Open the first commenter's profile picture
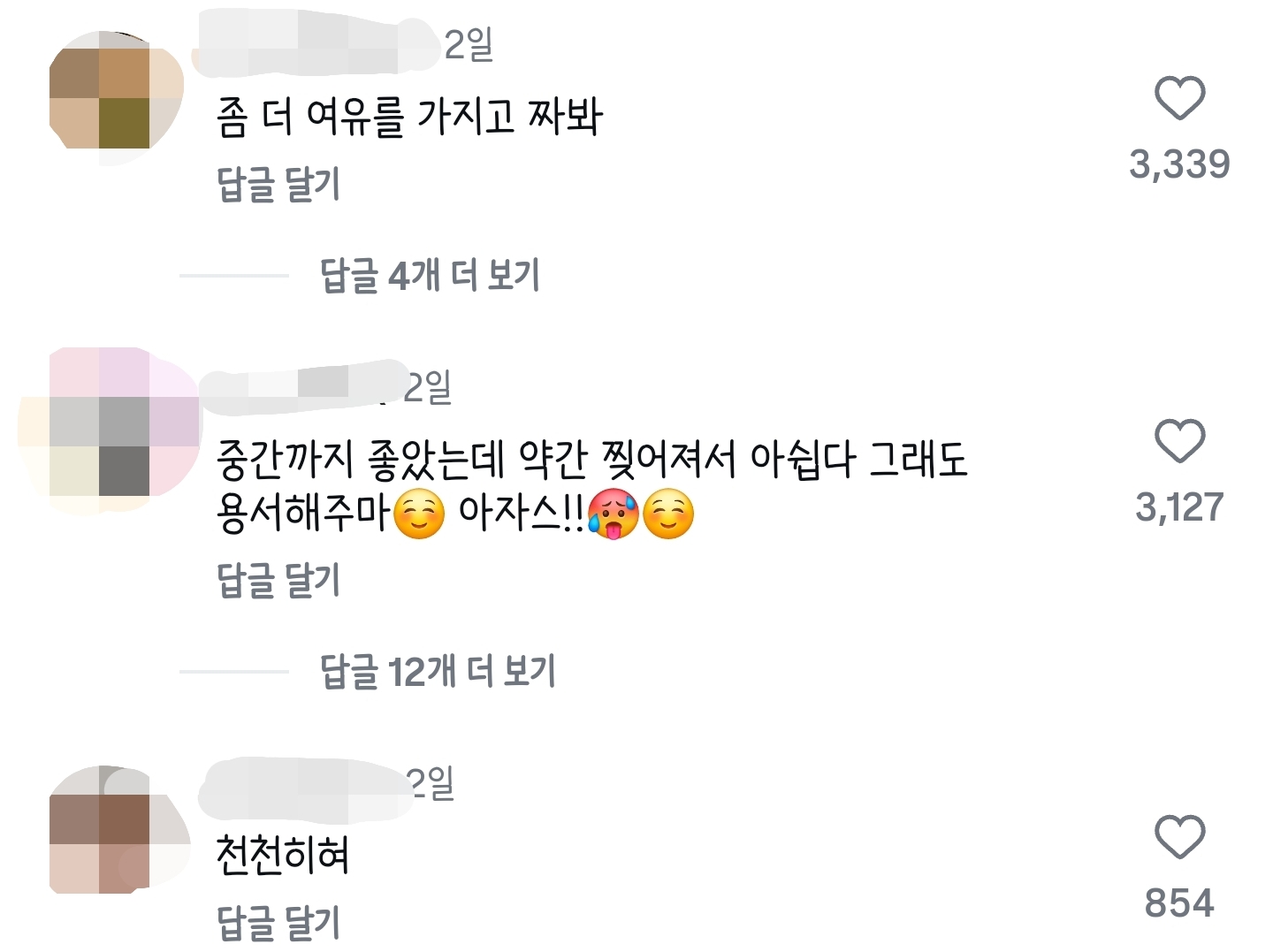The width and height of the screenshot is (1273, 952). tap(116, 98)
